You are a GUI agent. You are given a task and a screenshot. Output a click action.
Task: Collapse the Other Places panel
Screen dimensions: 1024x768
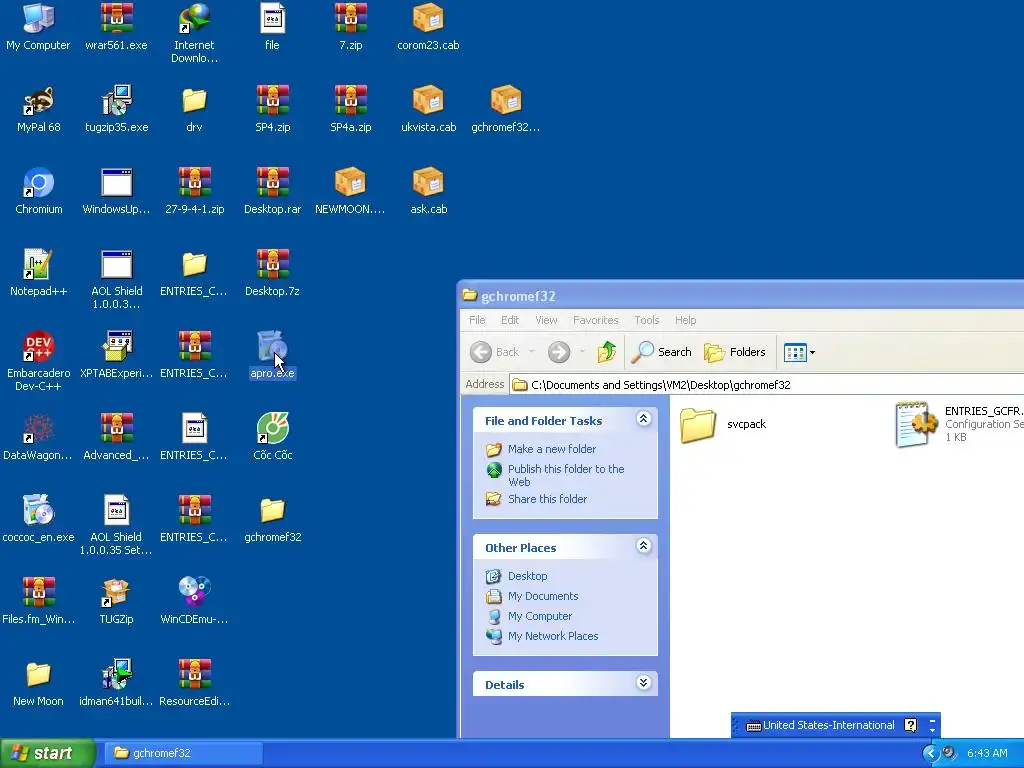pos(643,545)
